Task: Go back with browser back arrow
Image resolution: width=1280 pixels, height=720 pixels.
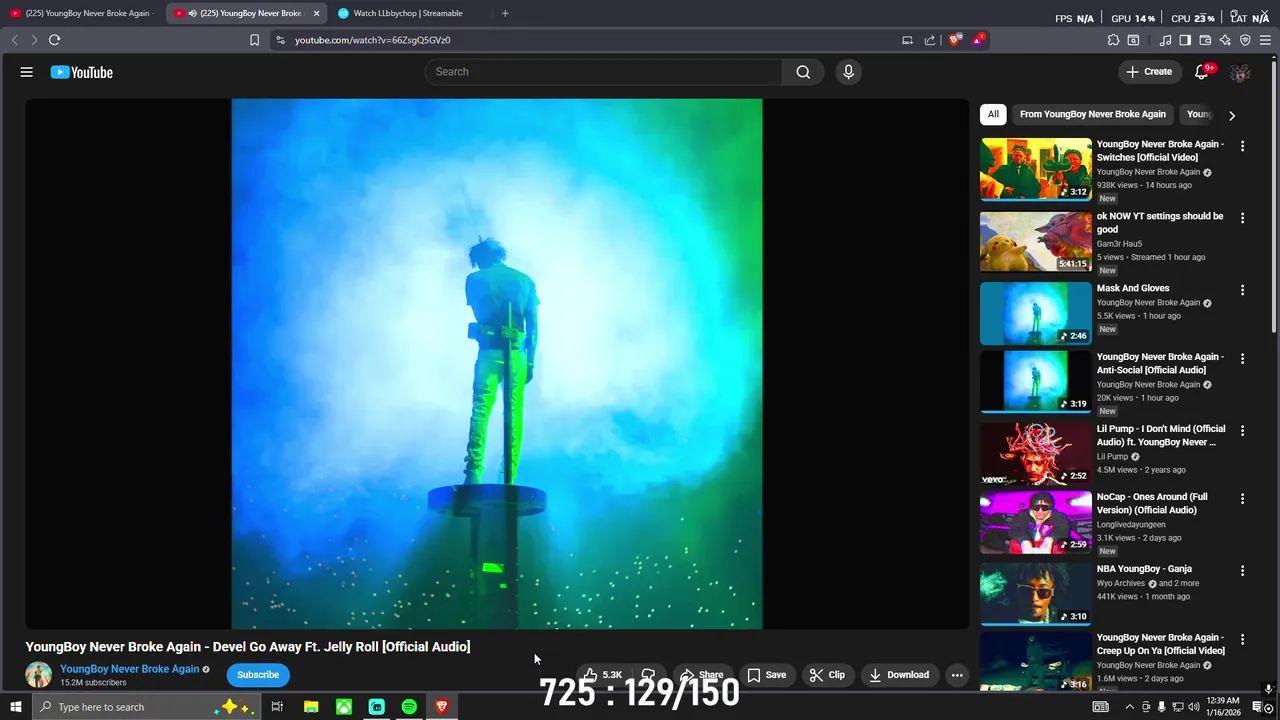Action: click(x=14, y=40)
